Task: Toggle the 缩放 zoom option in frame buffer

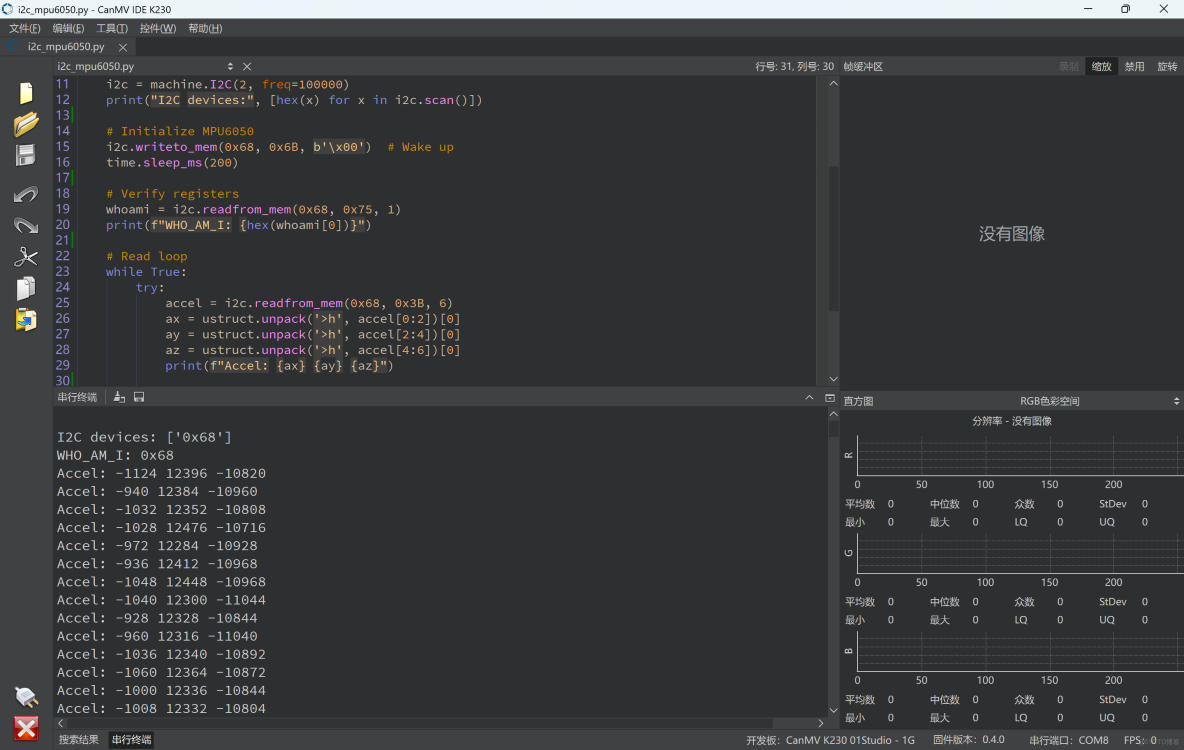Action: click(x=1101, y=67)
